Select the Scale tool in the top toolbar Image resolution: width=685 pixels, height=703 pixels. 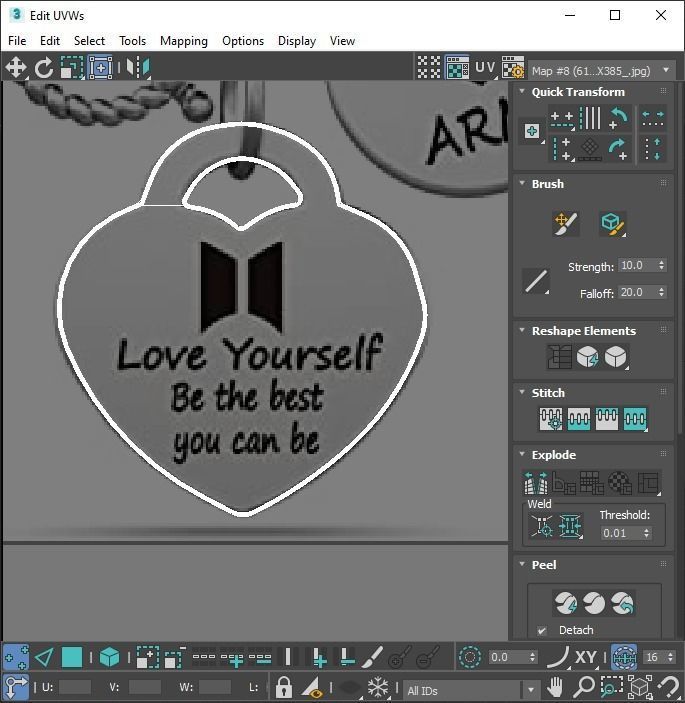click(x=72, y=67)
